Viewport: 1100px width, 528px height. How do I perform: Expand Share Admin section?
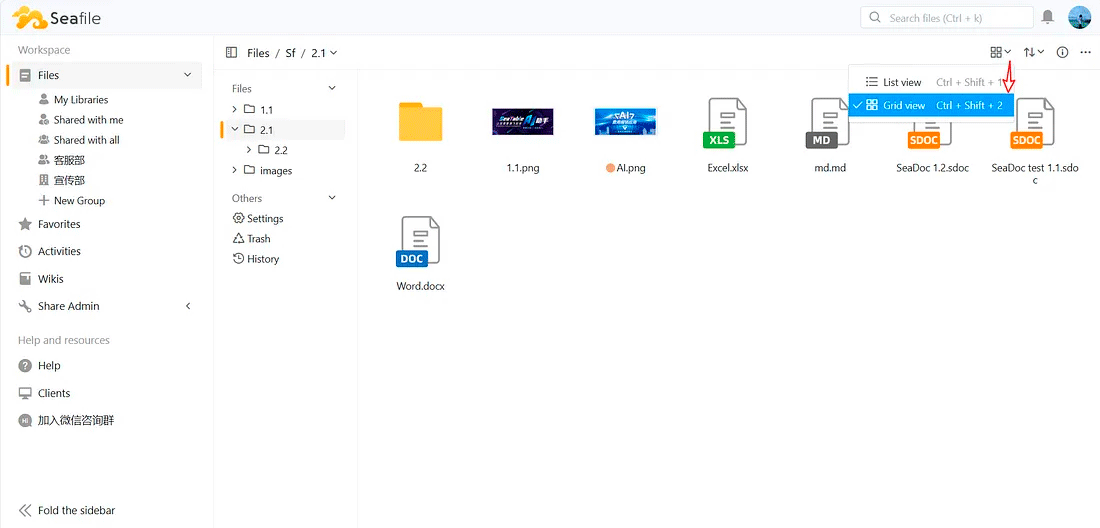click(187, 306)
